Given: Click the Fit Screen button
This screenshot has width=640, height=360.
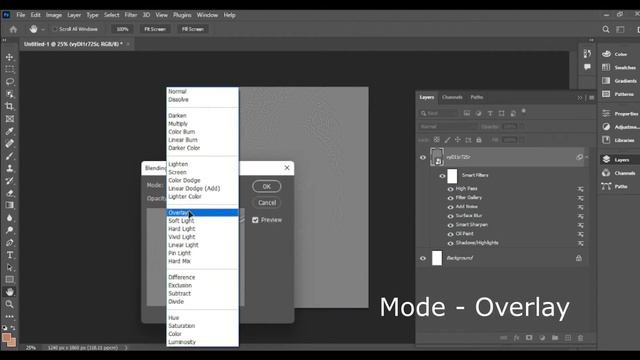Looking at the screenshot, I should tap(155, 29).
